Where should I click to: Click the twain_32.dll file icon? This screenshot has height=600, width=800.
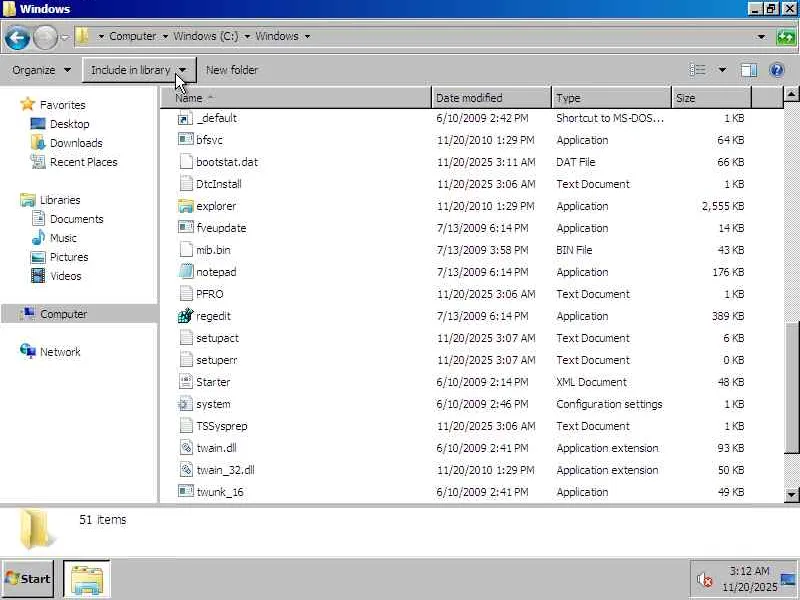point(186,470)
